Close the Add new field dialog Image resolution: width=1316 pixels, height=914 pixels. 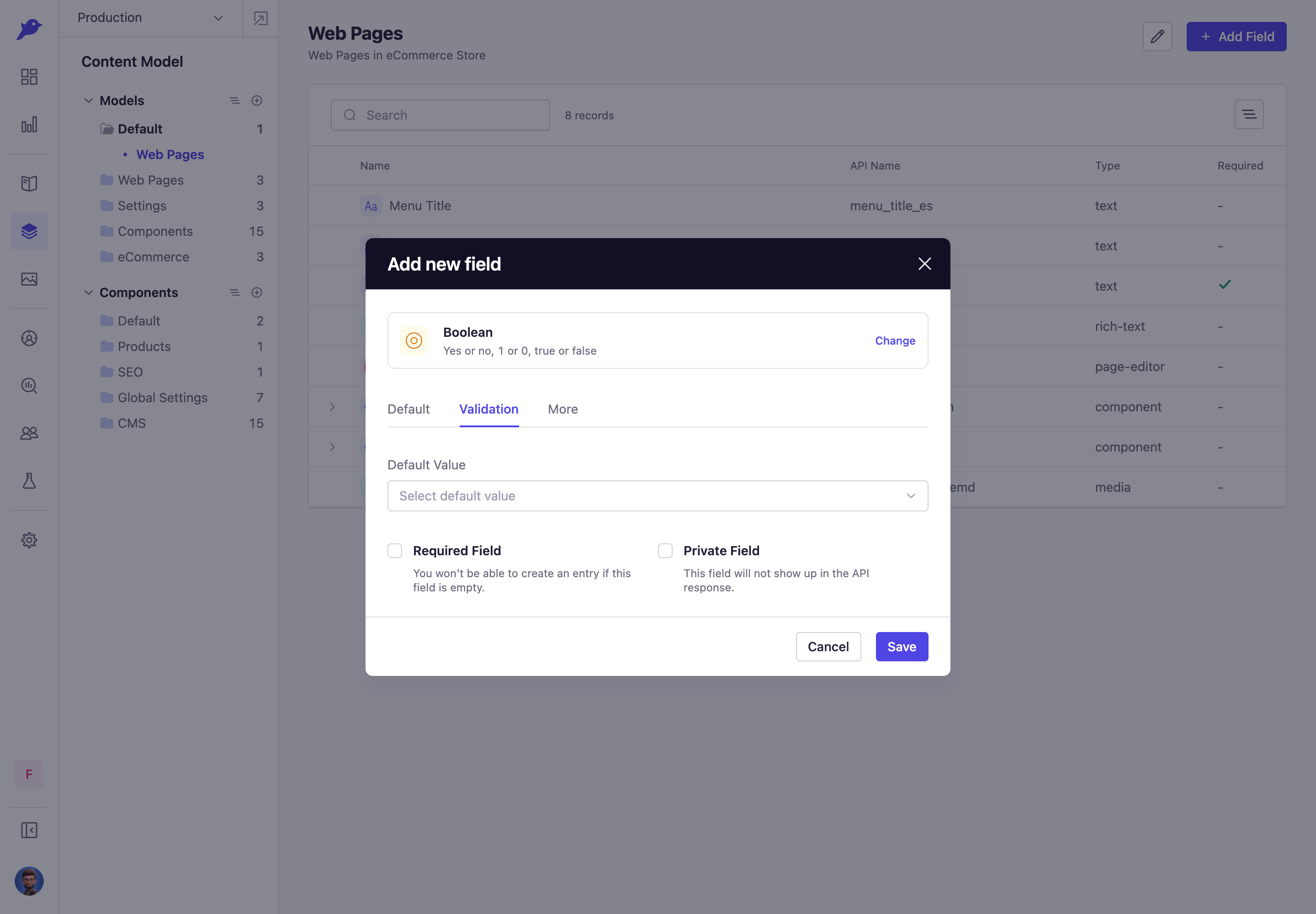924,264
